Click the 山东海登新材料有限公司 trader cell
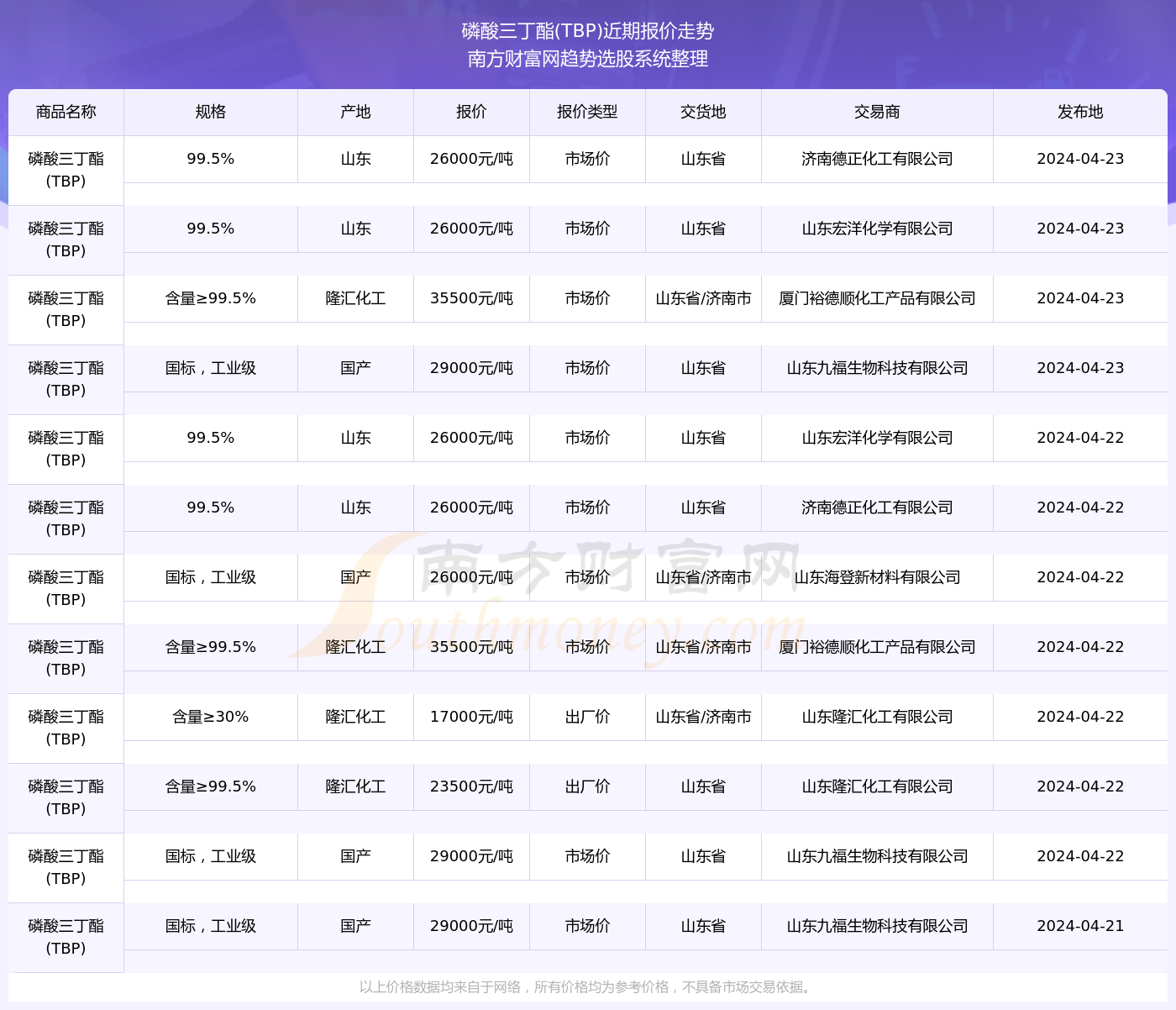The image size is (1176, 1010). 877,577
